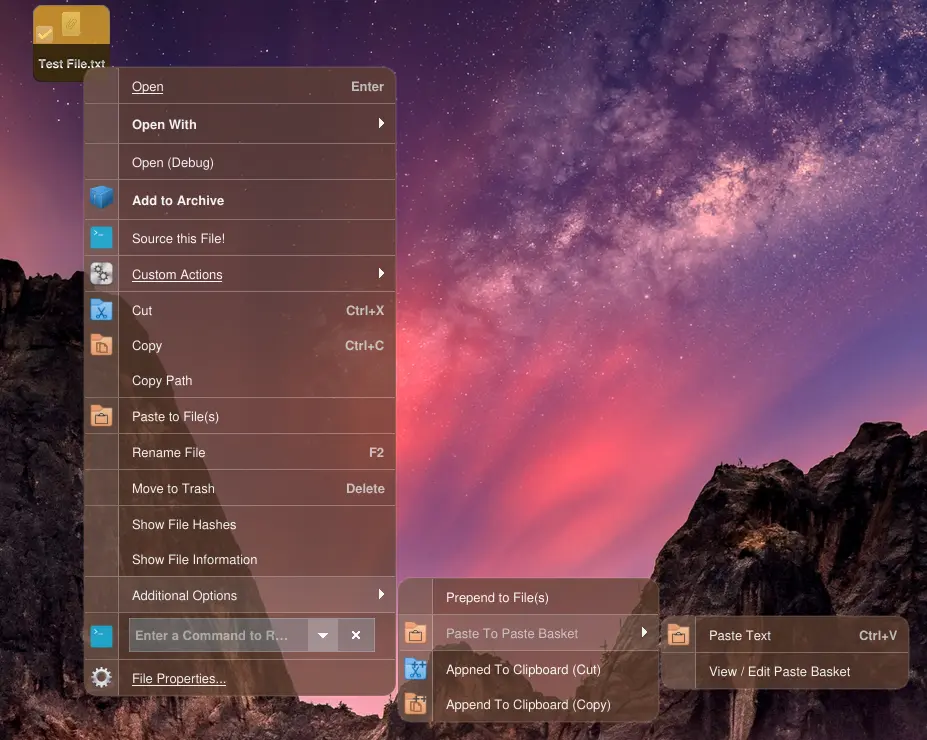Image resolution: width=927 pixels, height=740 pixels.
Task: Expand the Additional Options submenu arrow
Action: click(381, 595)
